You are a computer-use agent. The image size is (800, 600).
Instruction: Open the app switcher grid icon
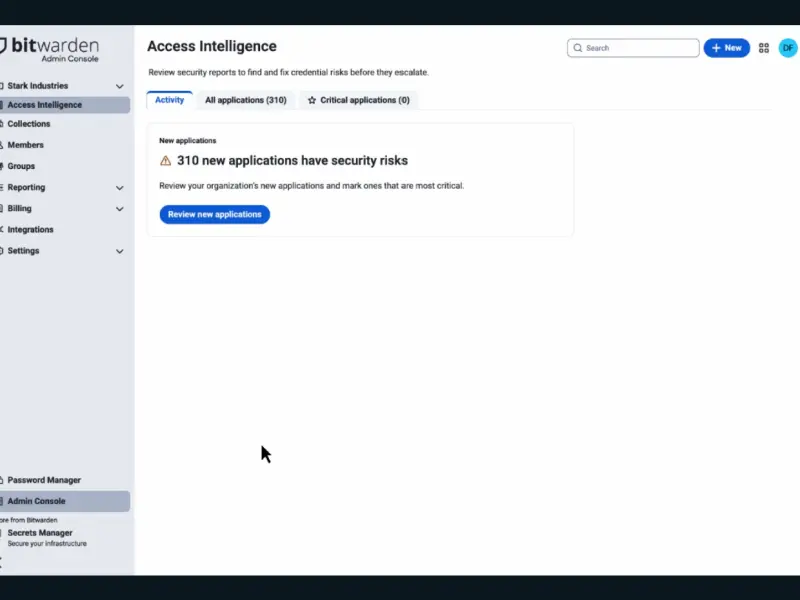pyautogui.click(x=764, y=48)
